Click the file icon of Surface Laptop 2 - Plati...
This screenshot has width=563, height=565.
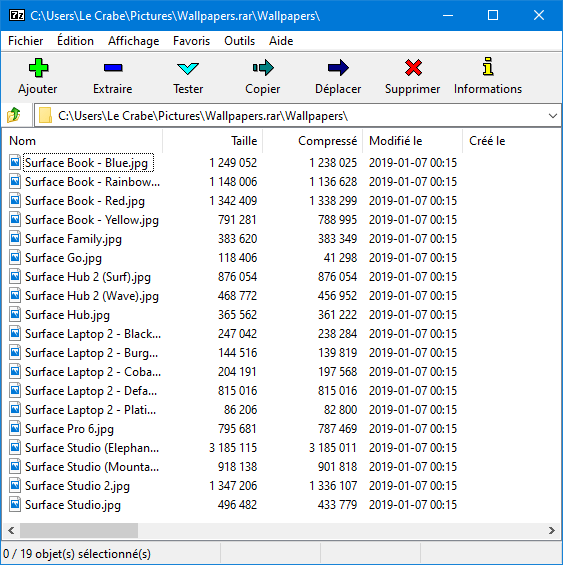click(x=15, y=410)
